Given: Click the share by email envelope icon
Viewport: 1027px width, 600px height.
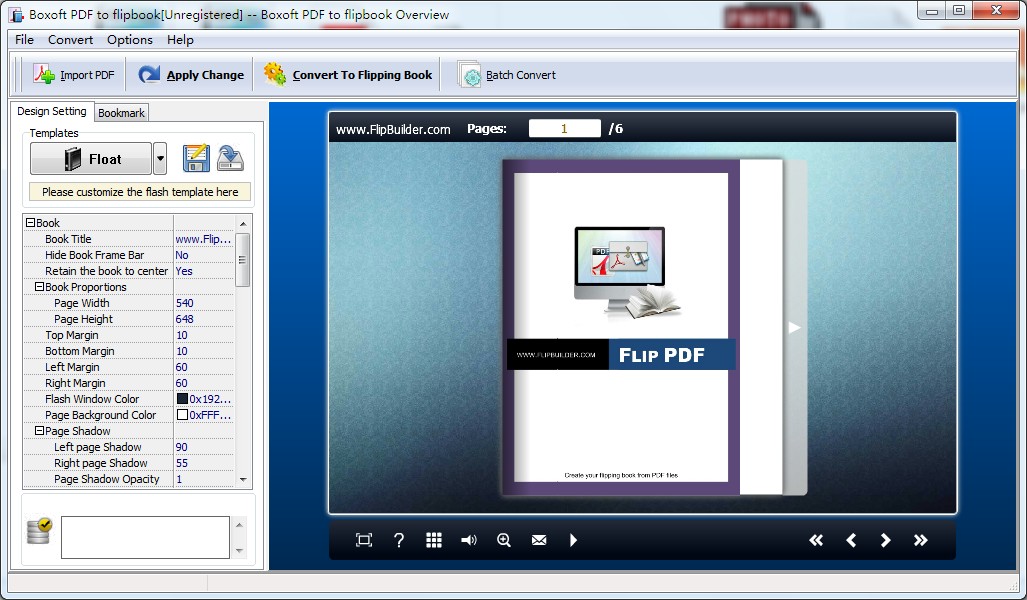Looking at the screenshot, I should [x=539, y=540].
